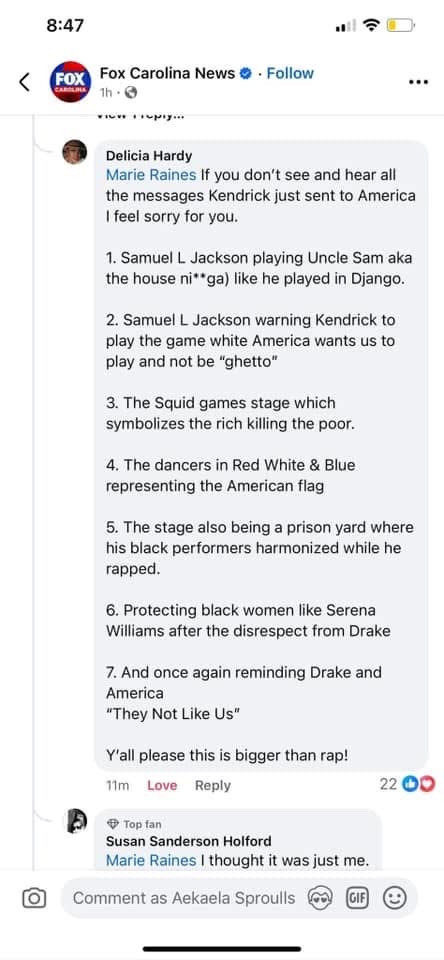Reply to Delicia Hardy's comment
This screenshot has width=444, height=960.
coord(213,786)
